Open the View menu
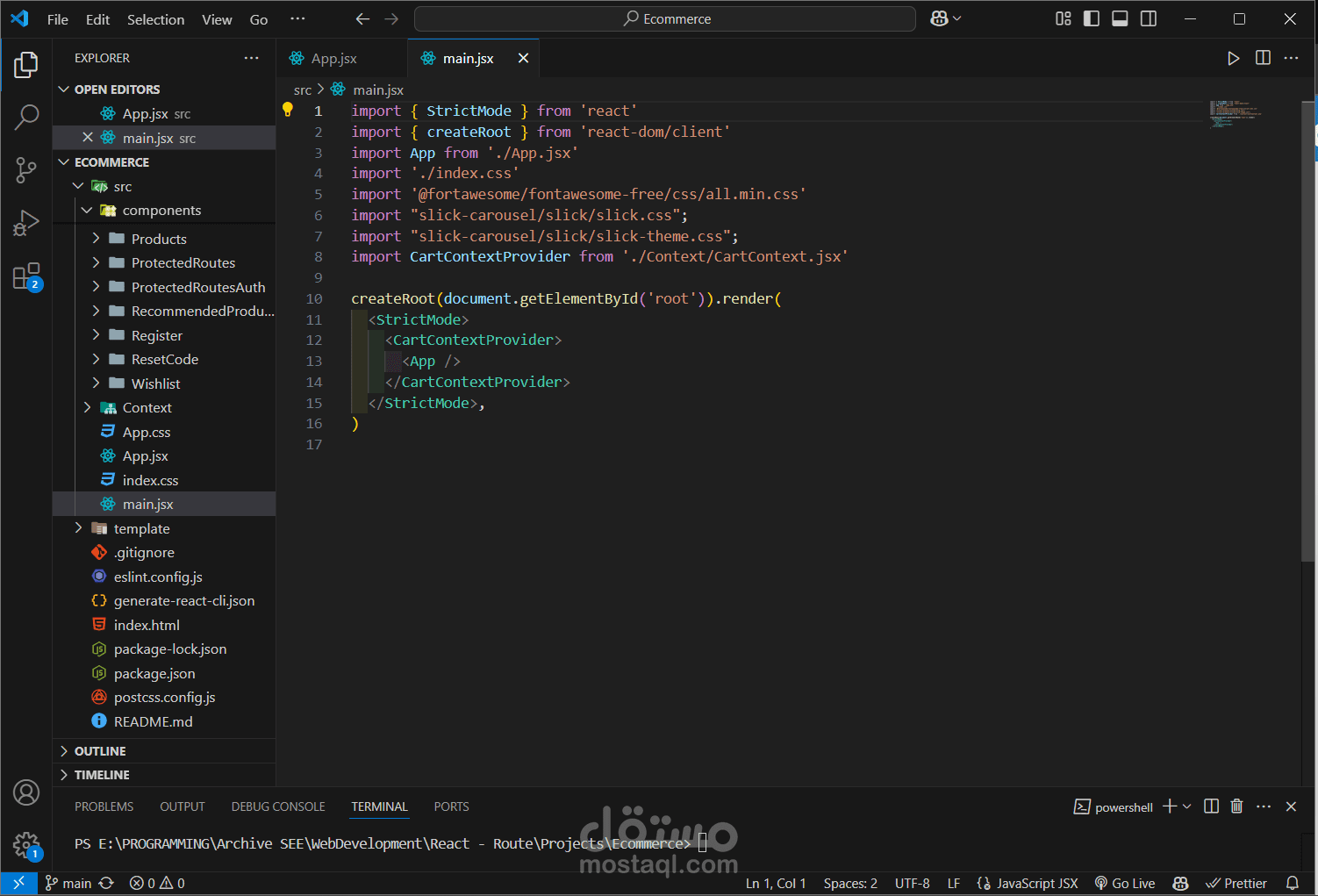 (217, 19)
